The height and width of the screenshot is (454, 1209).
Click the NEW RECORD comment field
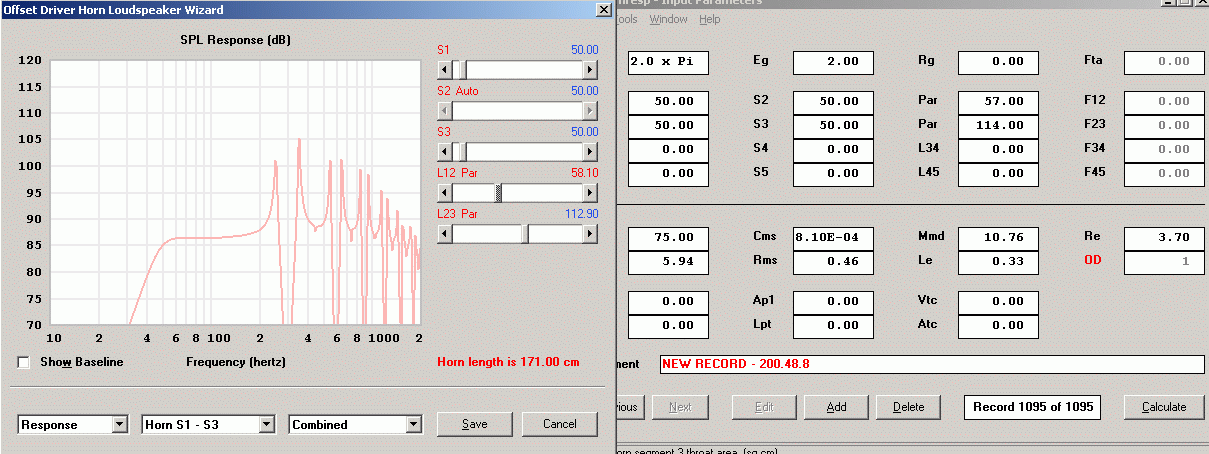[932, 365]
